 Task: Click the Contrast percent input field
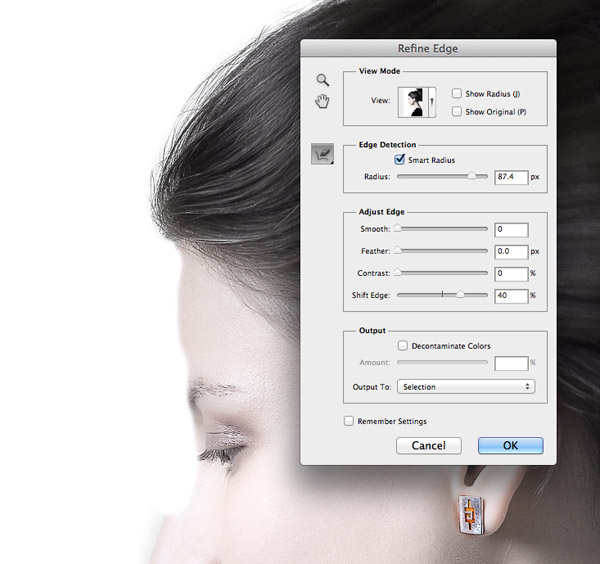[x=511, y=274]
